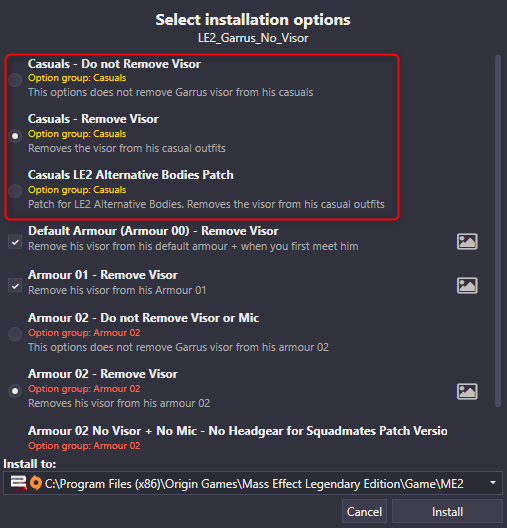This screenshot has width=507, height=528.
Task: Click the Armour 01 - Remove Visor title text
Action: [x=103, y=275]
